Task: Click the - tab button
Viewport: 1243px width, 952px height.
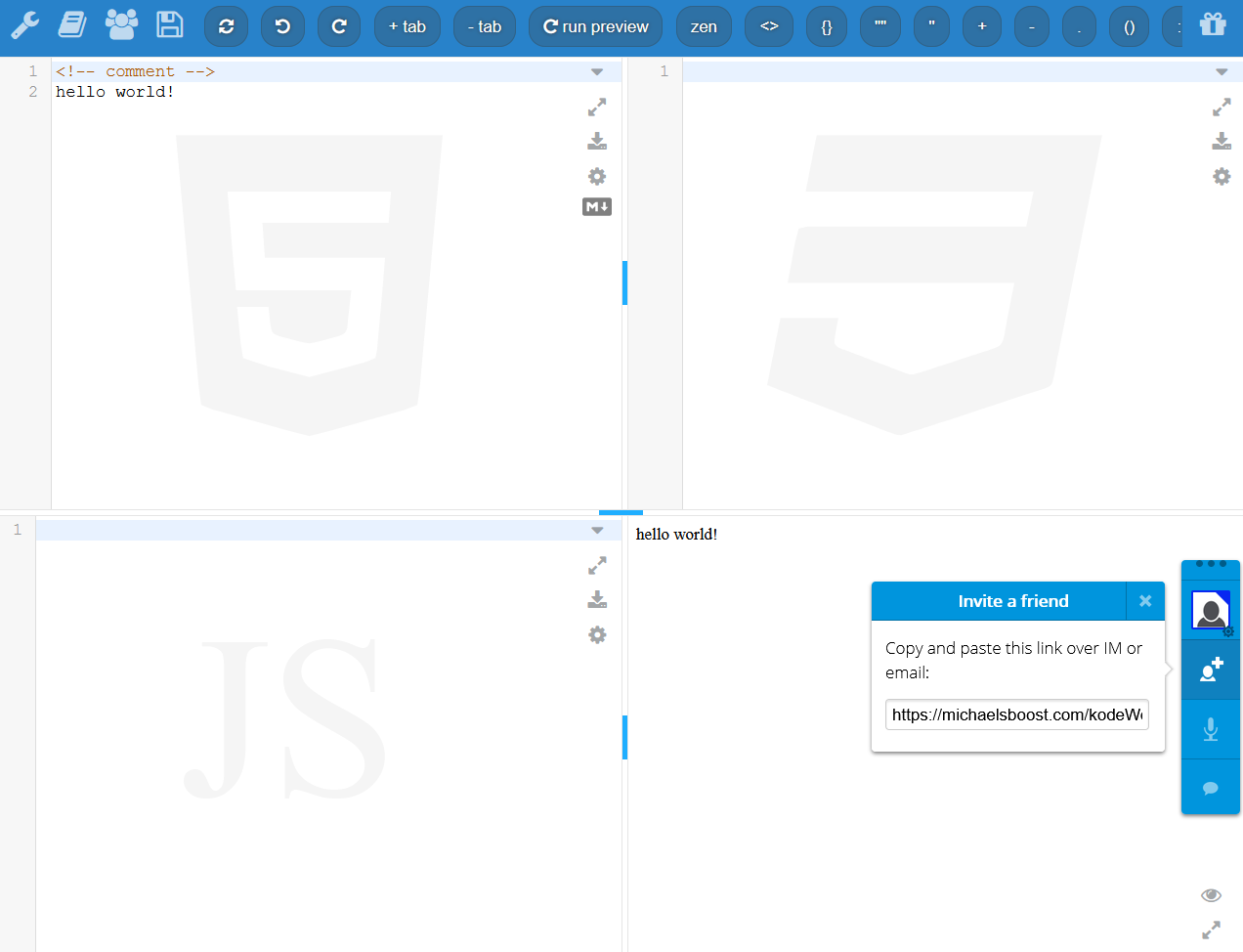Action: pyautogui.click(x=485, y=26)
